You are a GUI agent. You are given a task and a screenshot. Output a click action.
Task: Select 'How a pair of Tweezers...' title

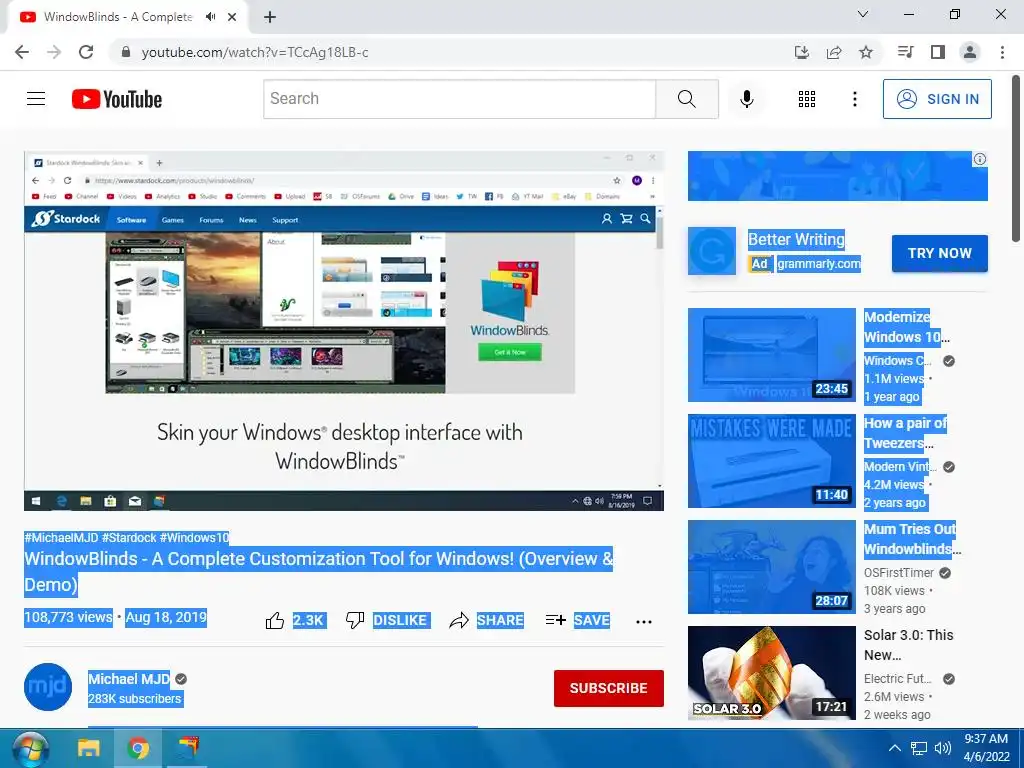[906, 433]
